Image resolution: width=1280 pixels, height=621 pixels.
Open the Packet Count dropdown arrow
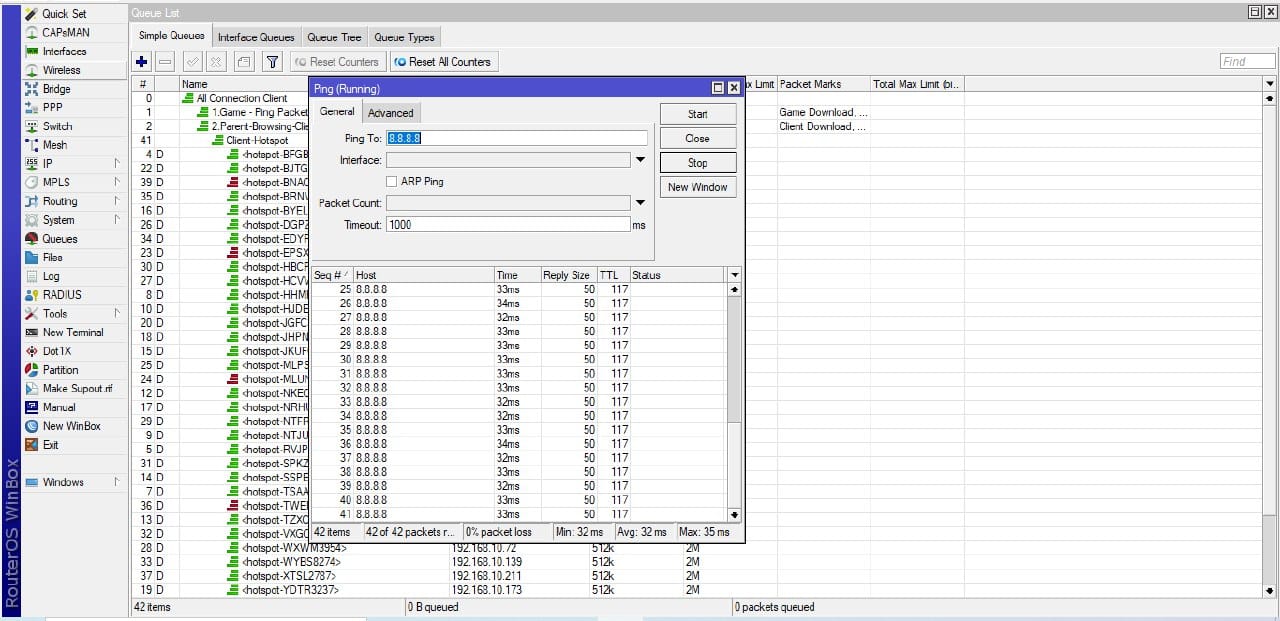click(641, 203)
